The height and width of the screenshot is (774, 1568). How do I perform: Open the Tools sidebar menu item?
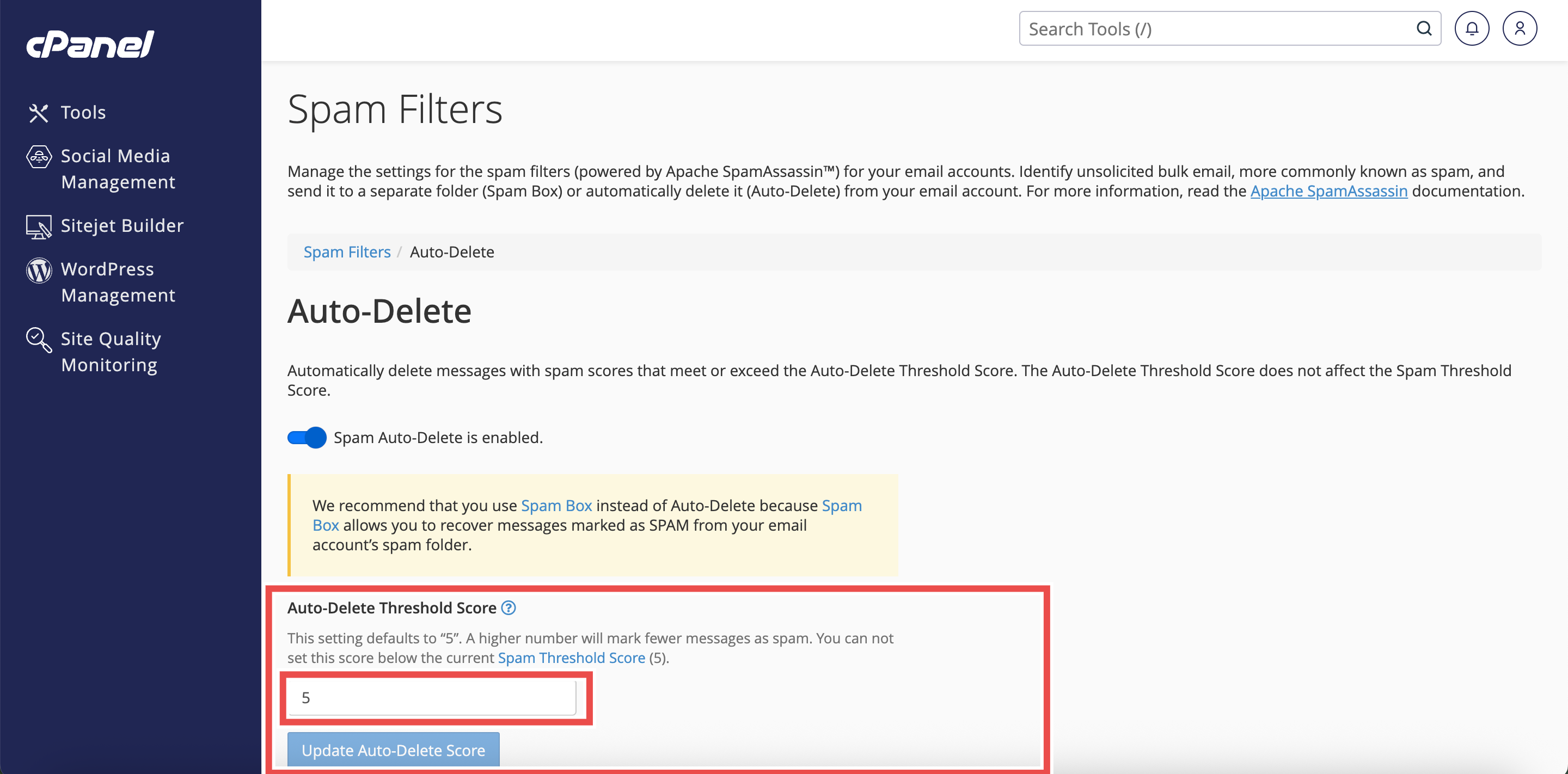83,113
